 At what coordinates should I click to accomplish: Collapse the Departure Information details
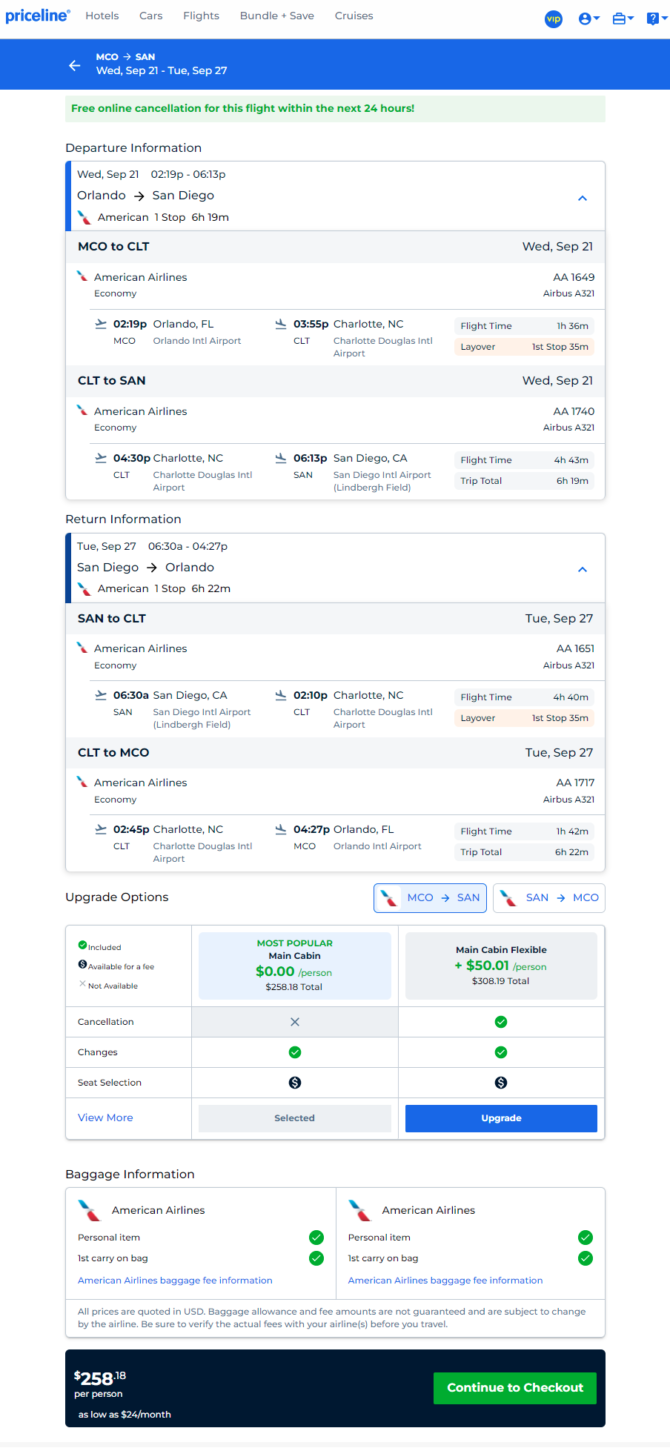(582, 198)
